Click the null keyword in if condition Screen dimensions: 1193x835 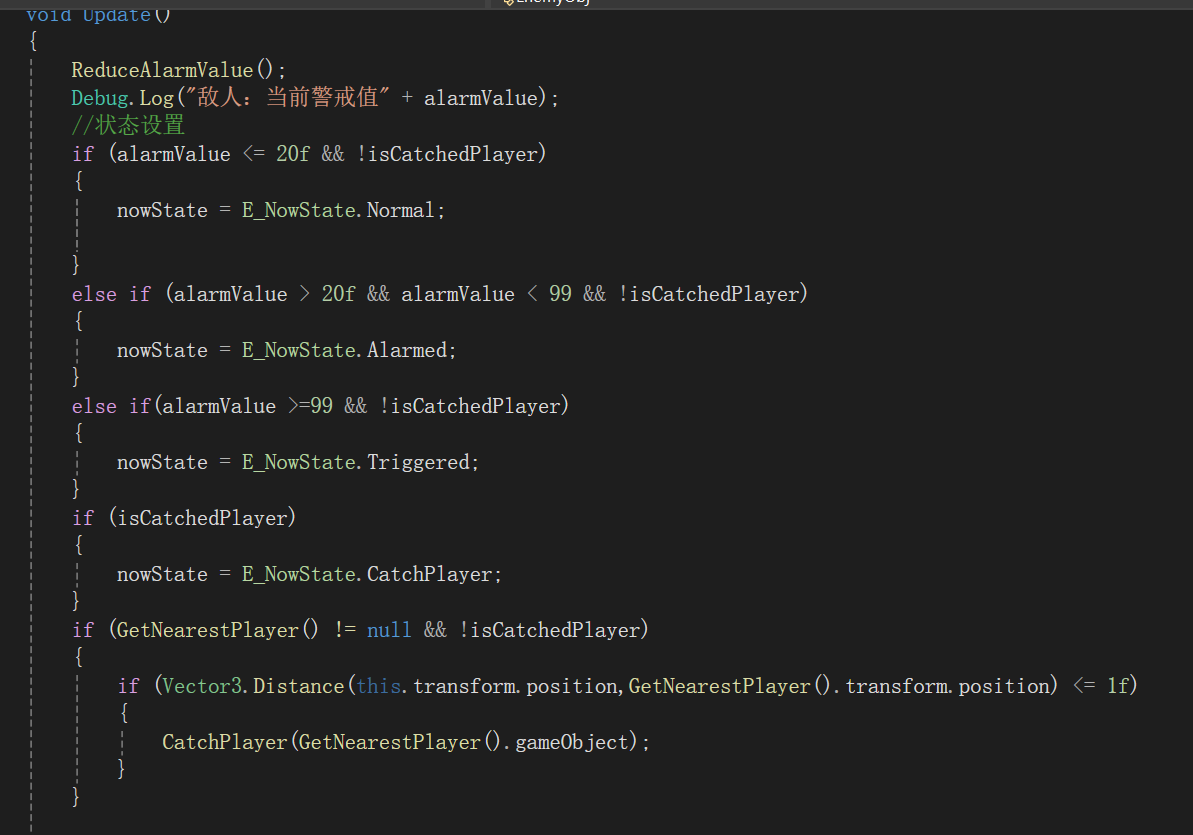tap(389, 630)
